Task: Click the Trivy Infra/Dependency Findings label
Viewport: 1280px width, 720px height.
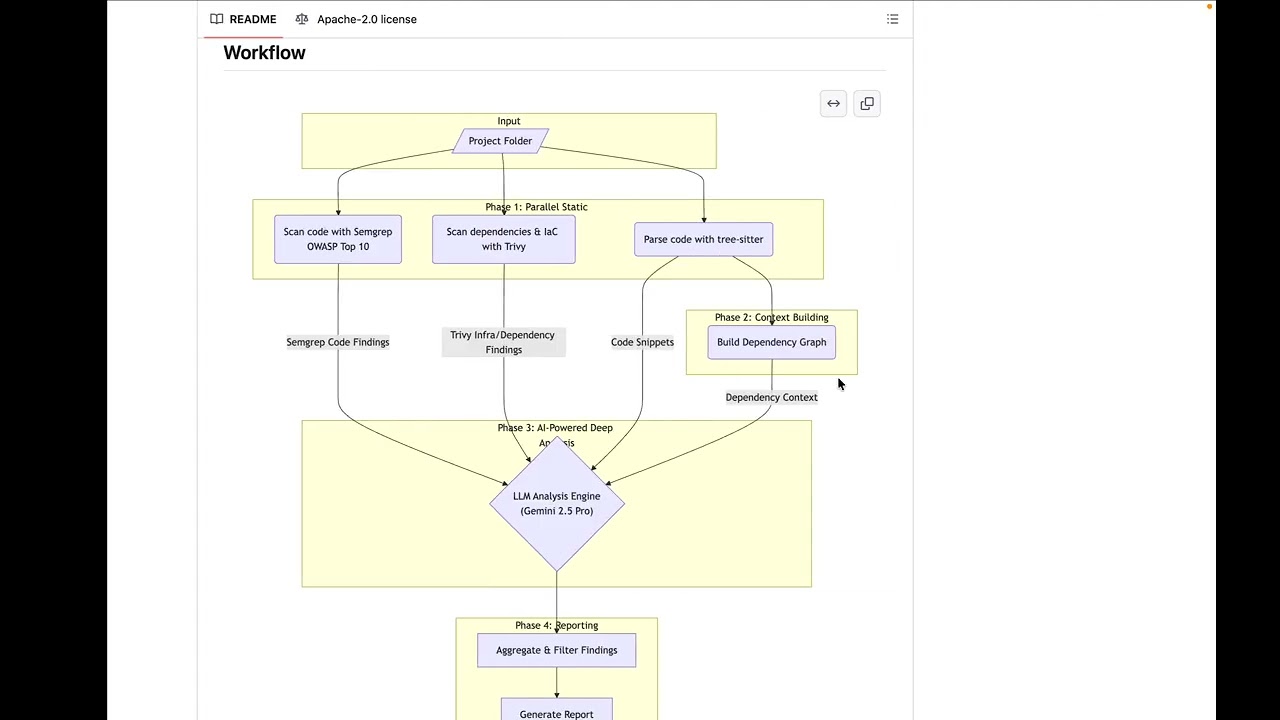Action: tap(503, 342)
